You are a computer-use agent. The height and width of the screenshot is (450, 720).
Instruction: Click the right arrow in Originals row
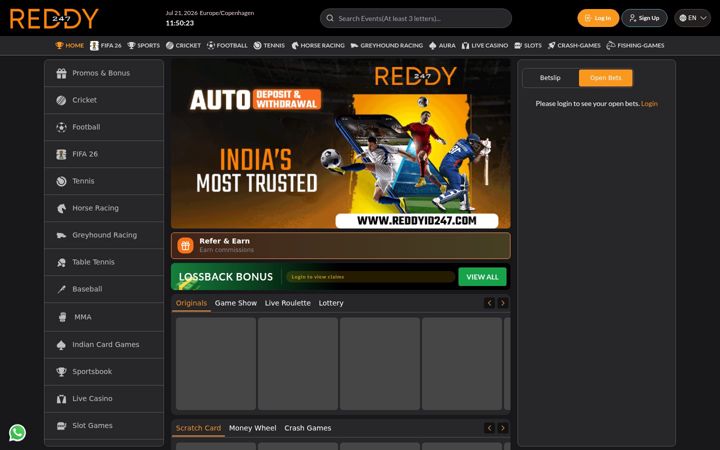tap(503, 303)
